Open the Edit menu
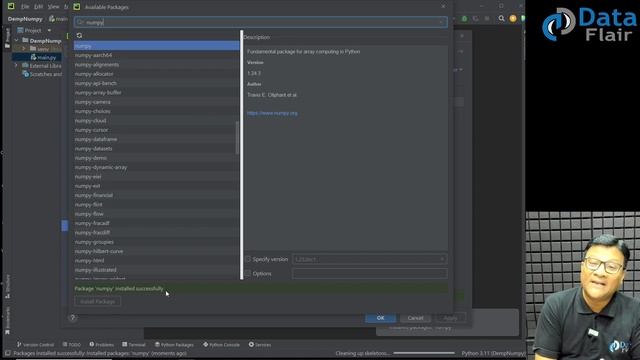The height and width of the screenshot is (360, 640). pyautogui.click(x=38, y=7)
